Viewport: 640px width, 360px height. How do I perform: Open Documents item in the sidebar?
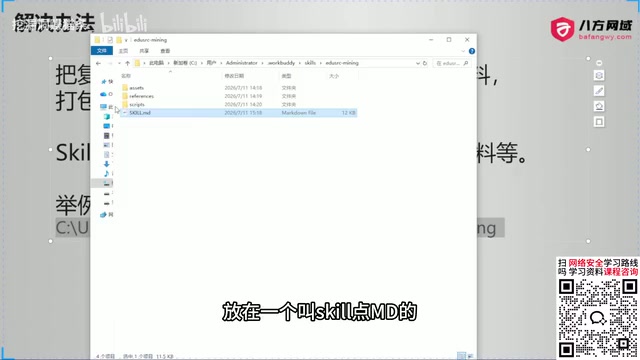click(107, 154)
